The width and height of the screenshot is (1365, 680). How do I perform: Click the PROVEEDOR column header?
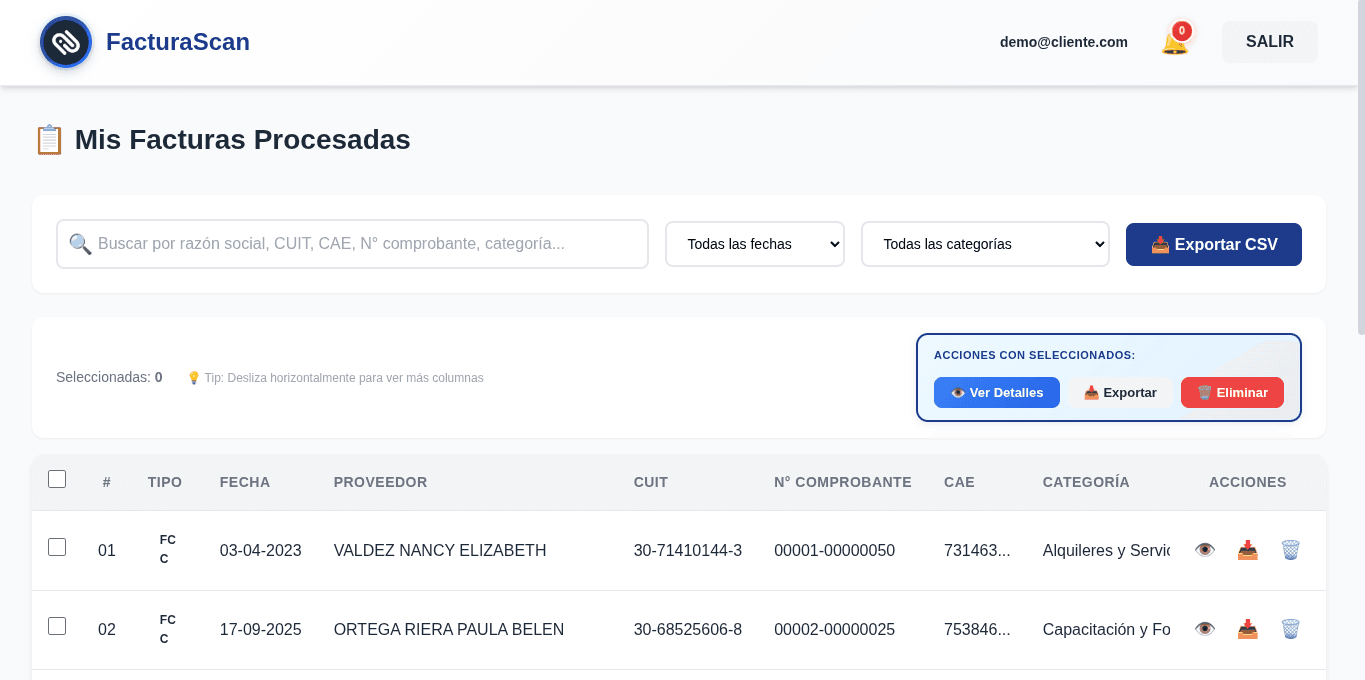(x=380, y=482)
